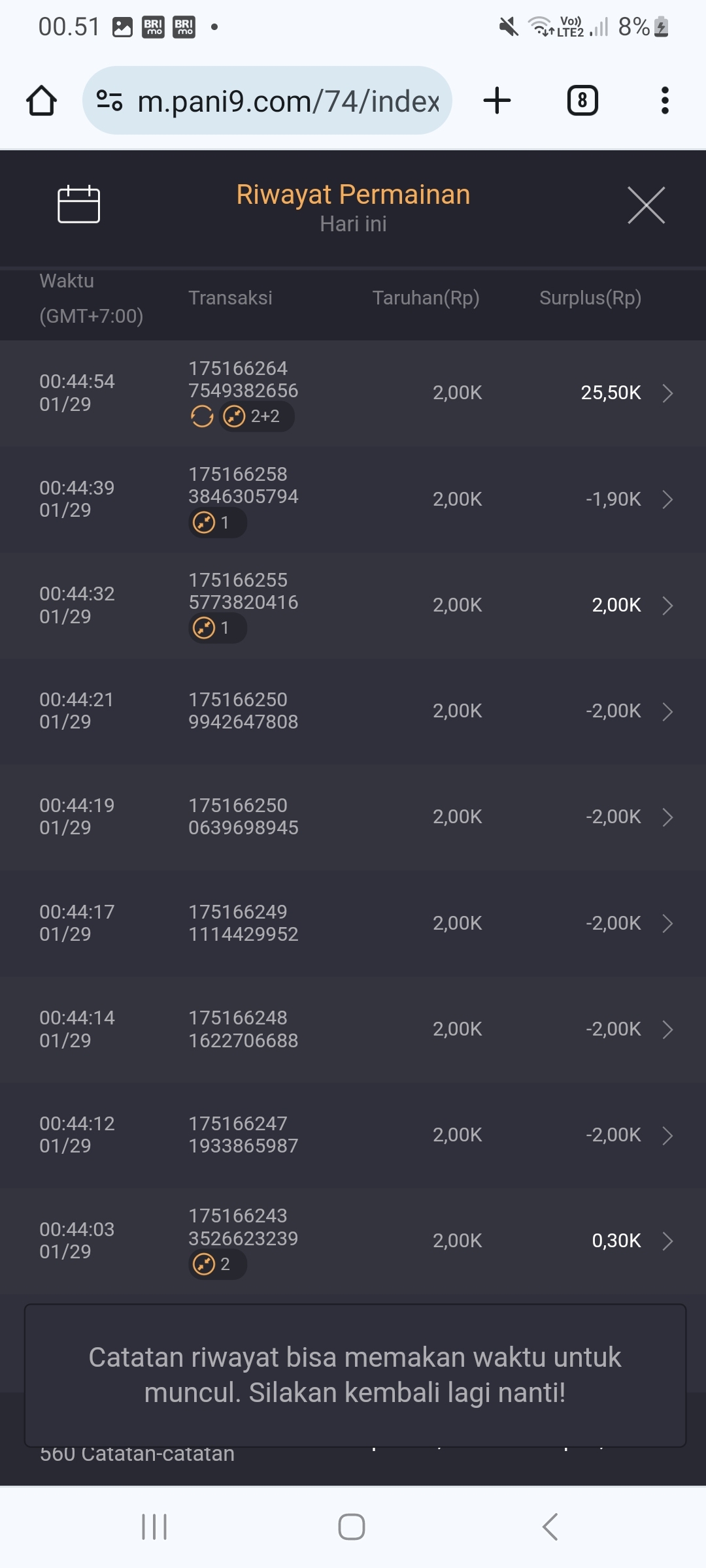Open the browser three-dot menu
The height and width of the screenshot is (1568, 706).
pos(665,101)
